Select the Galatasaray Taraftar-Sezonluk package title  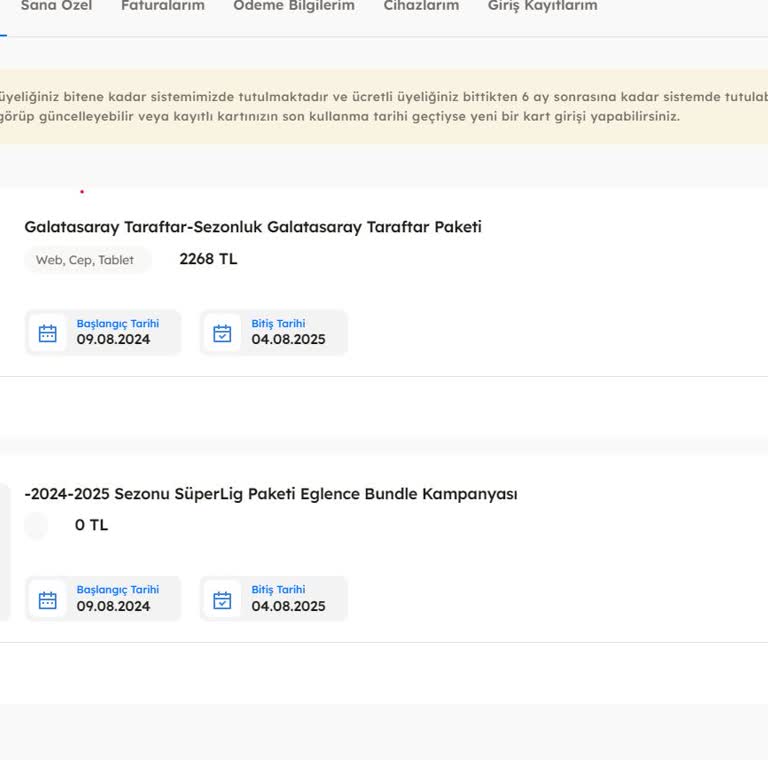coord(253,227)
